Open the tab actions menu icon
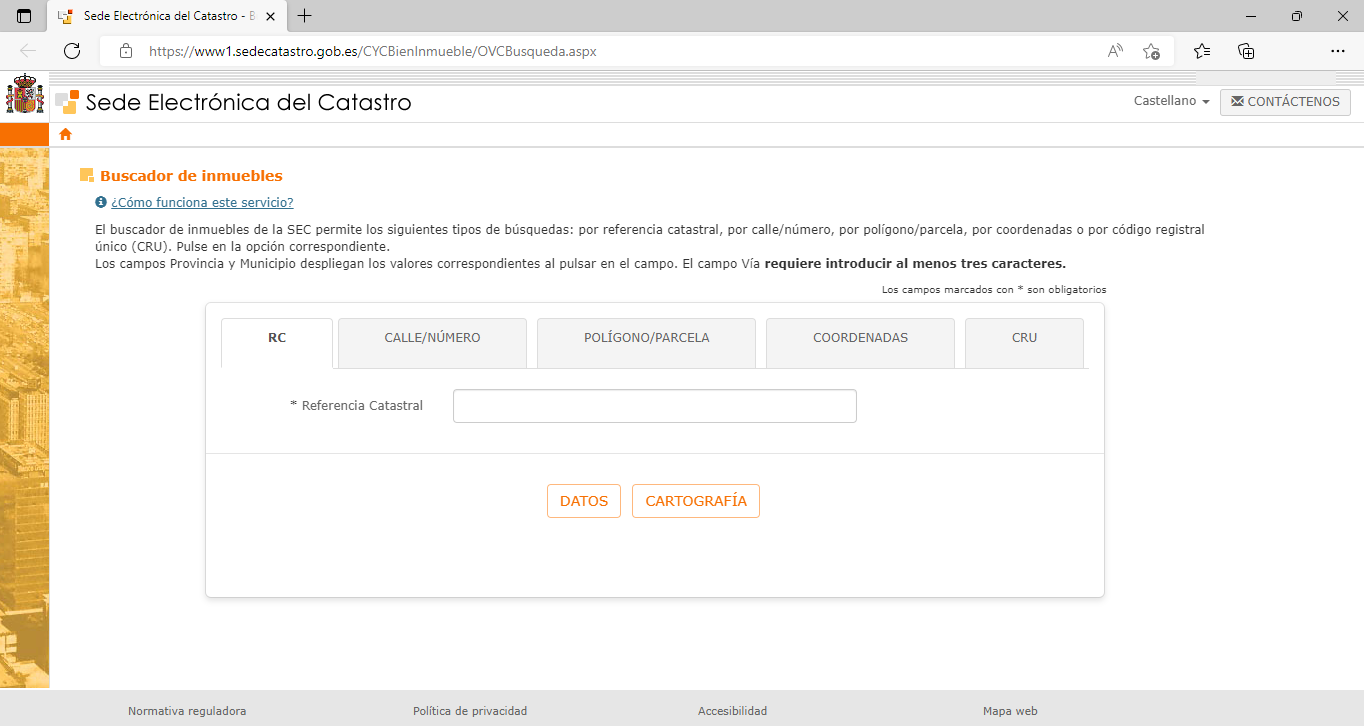The height and width of the screenshot is (726, 1364). 24,16
